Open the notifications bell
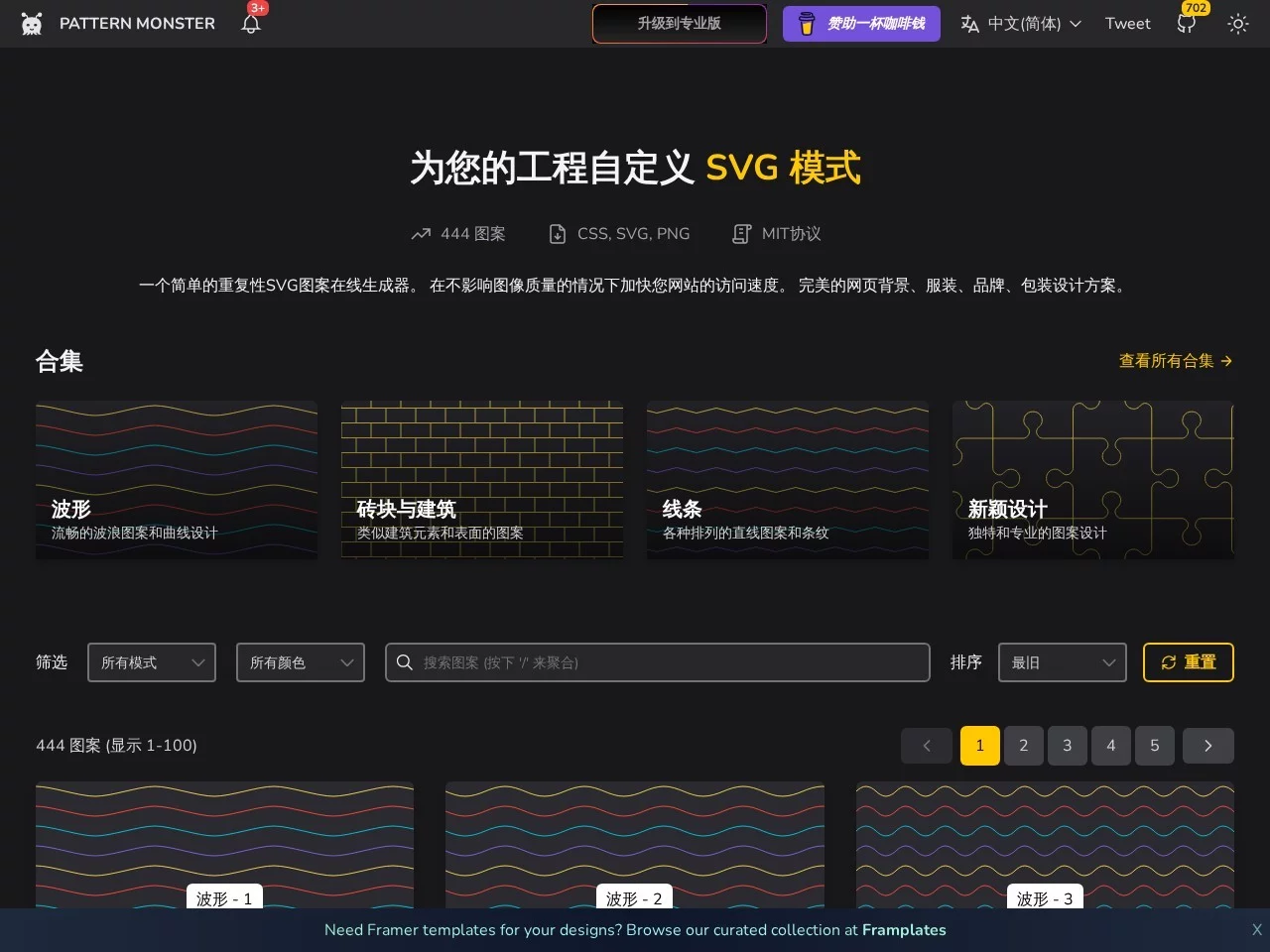Viewport: 1270px width, 952px height. [x=251, y=24]
